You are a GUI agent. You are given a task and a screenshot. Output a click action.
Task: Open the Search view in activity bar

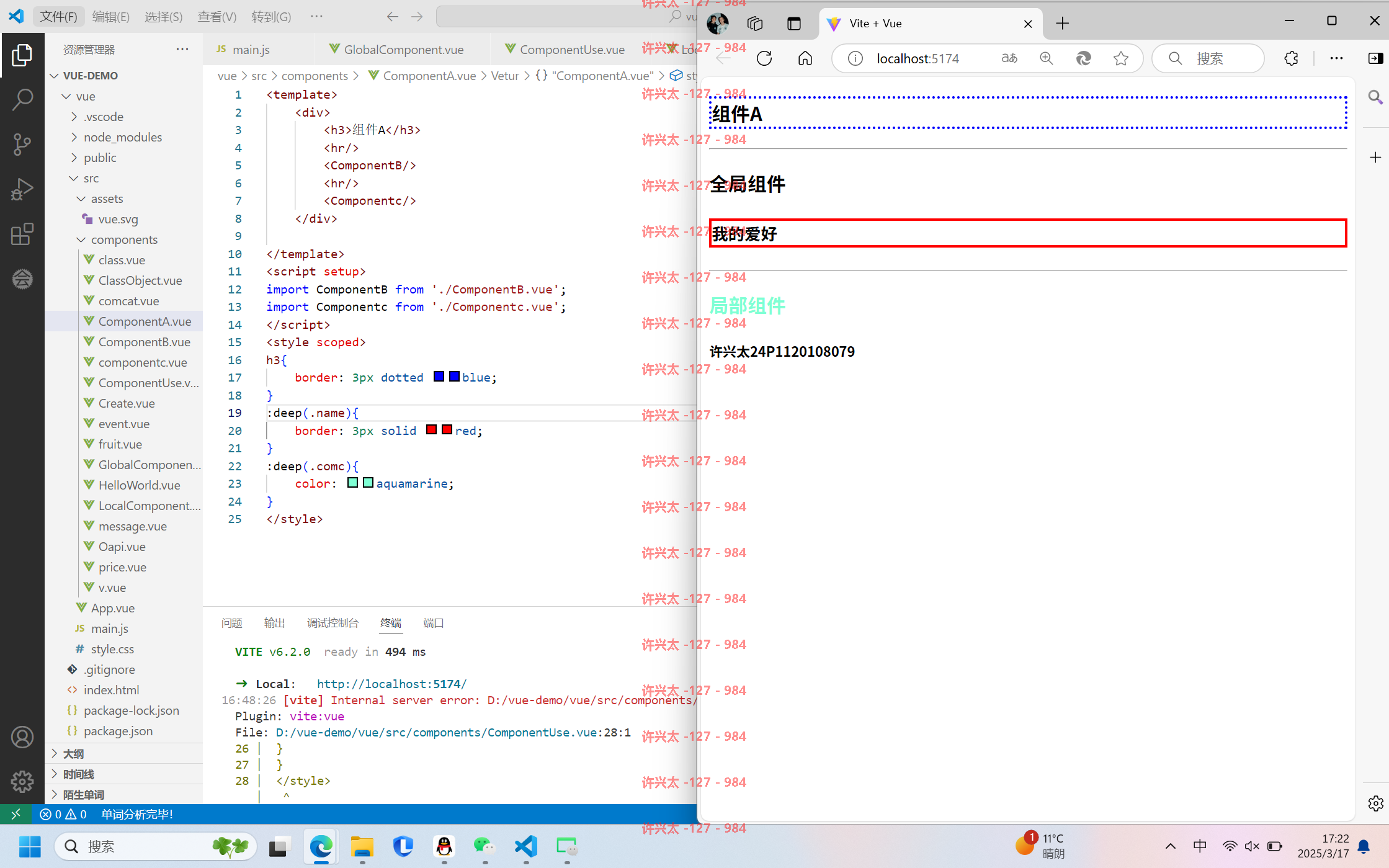point(22,99)
